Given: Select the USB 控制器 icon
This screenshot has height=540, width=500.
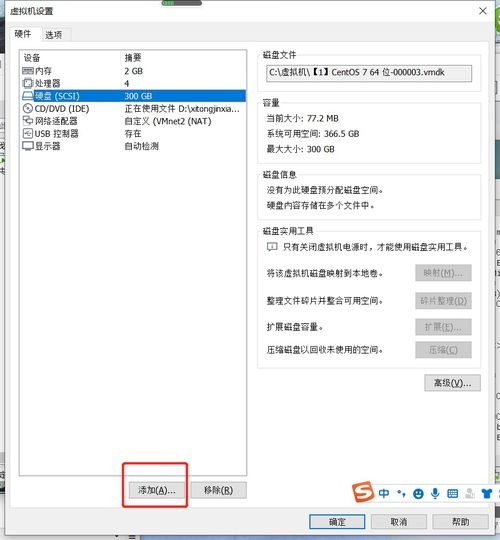Looking at the screenshot, I should 28,133.
